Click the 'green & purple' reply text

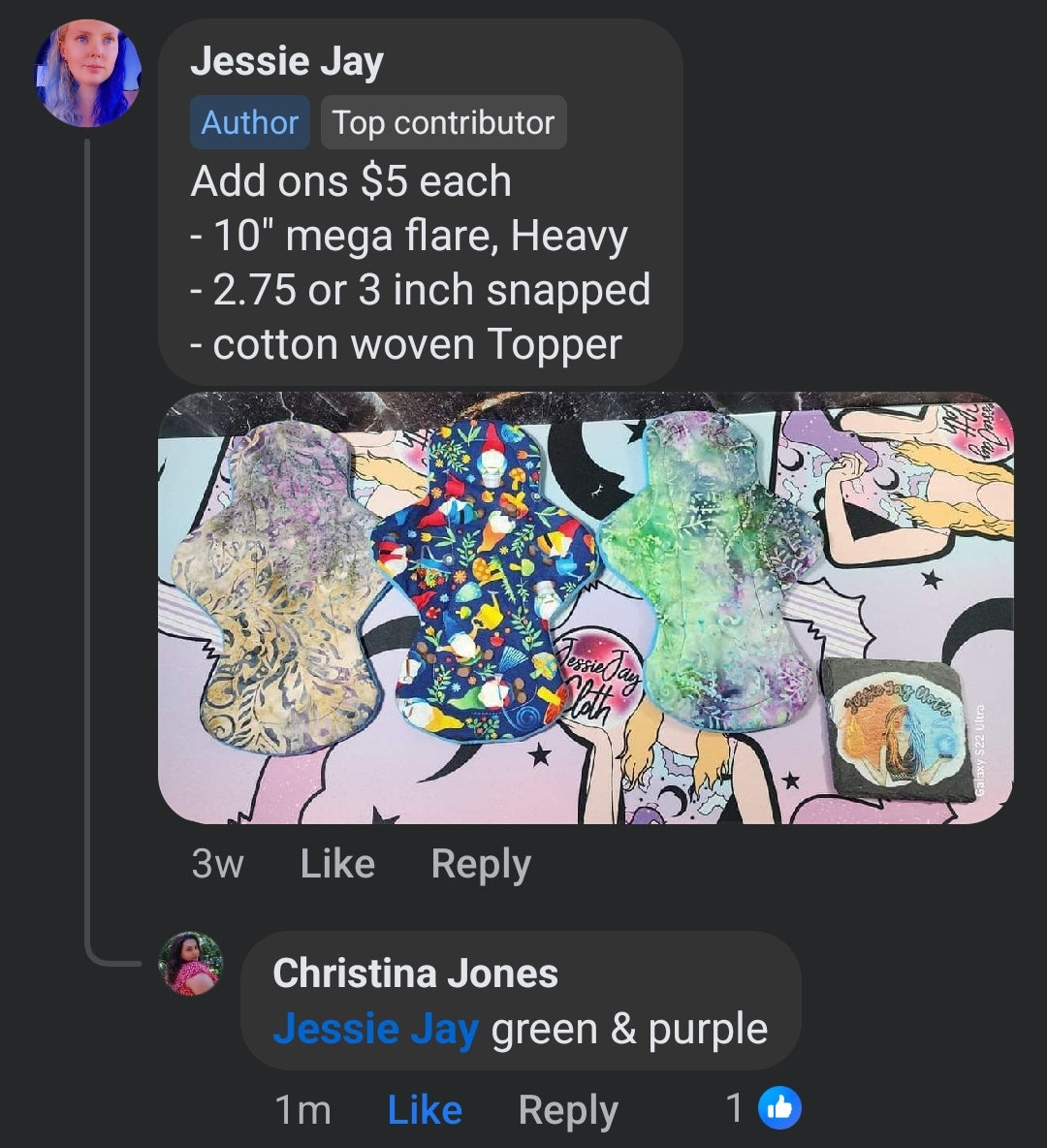pos(629,1030)
